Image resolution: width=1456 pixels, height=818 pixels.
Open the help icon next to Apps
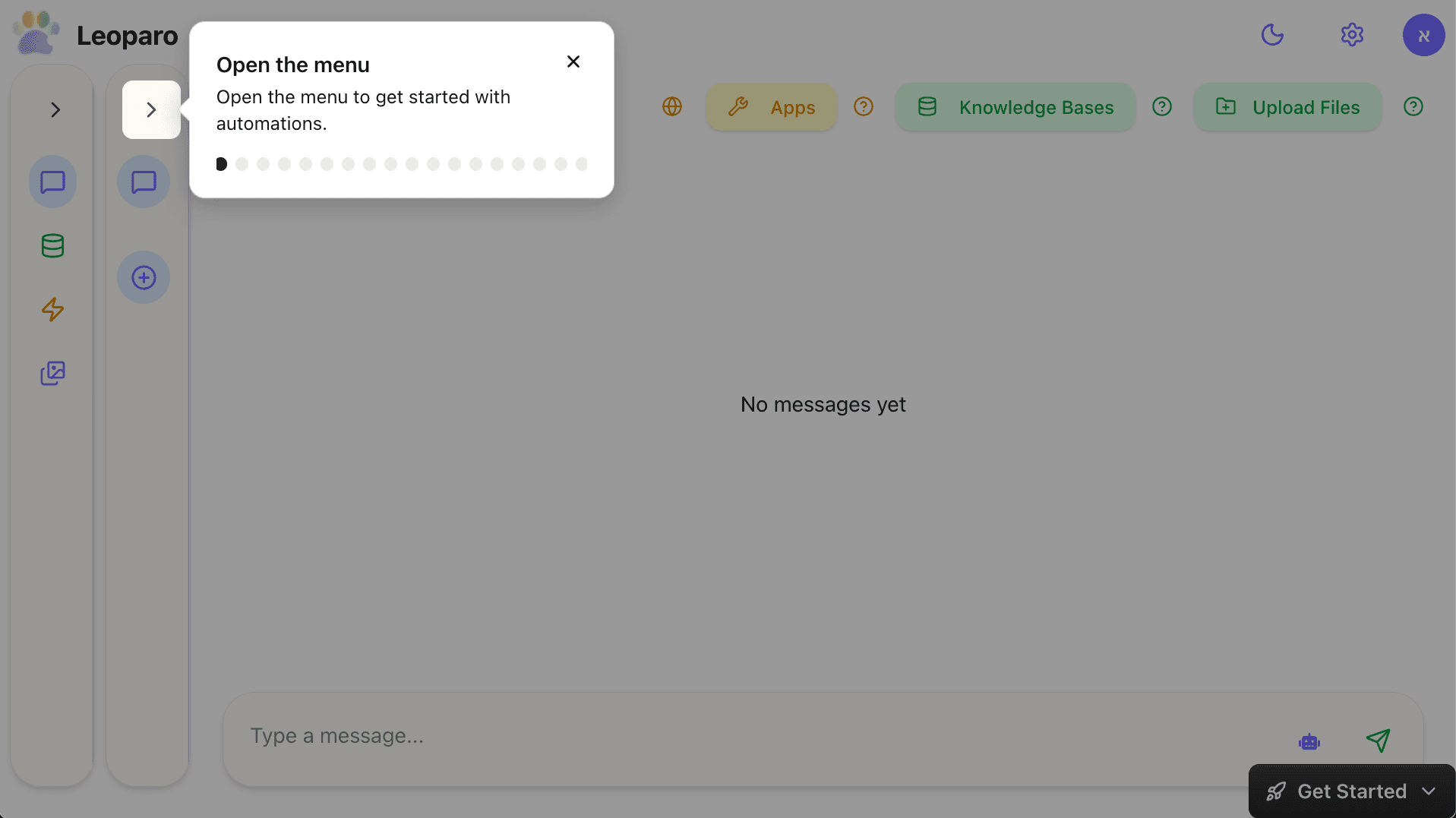tap(864, 106)
